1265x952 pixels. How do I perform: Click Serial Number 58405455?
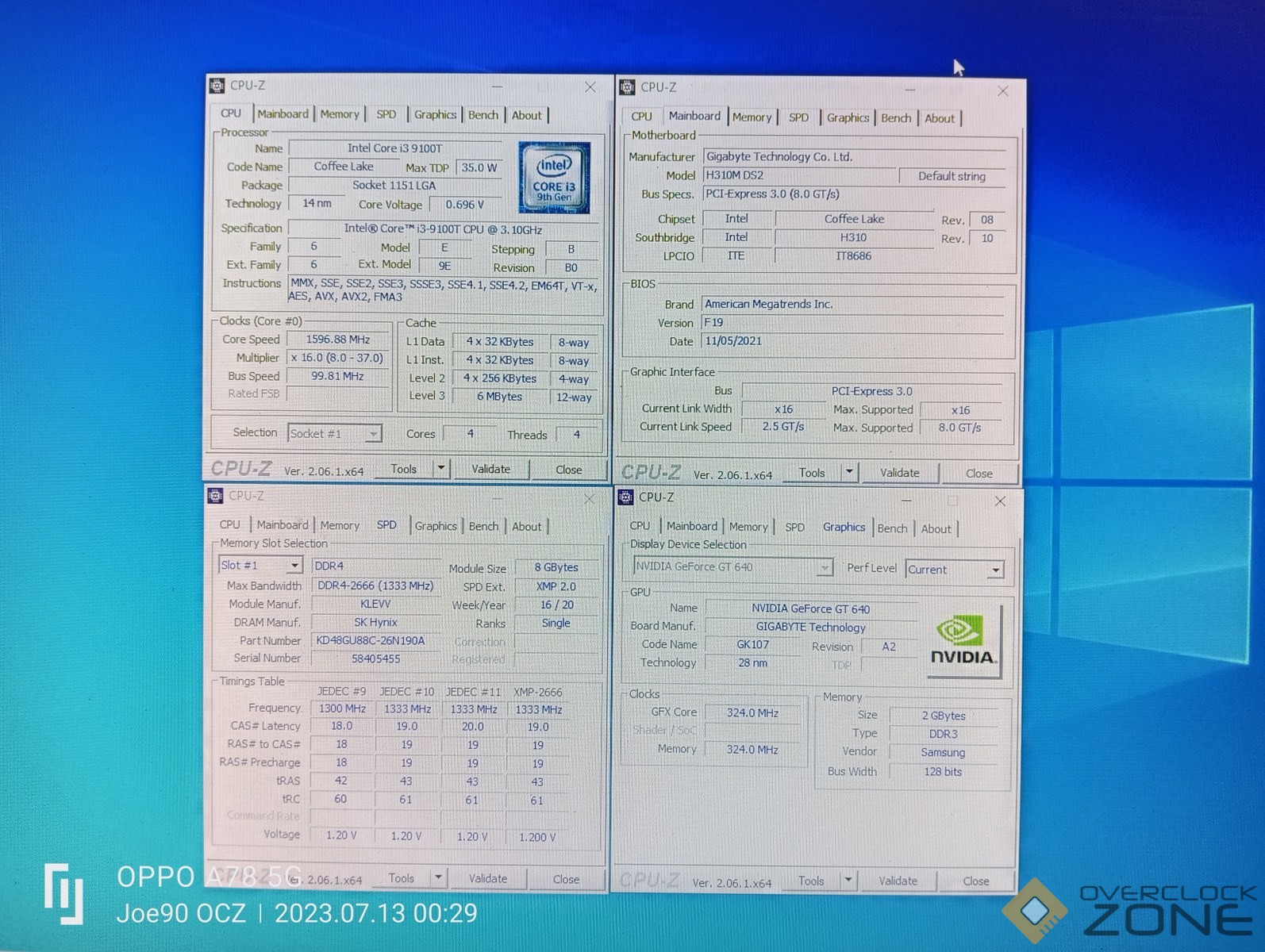[375, 658]
